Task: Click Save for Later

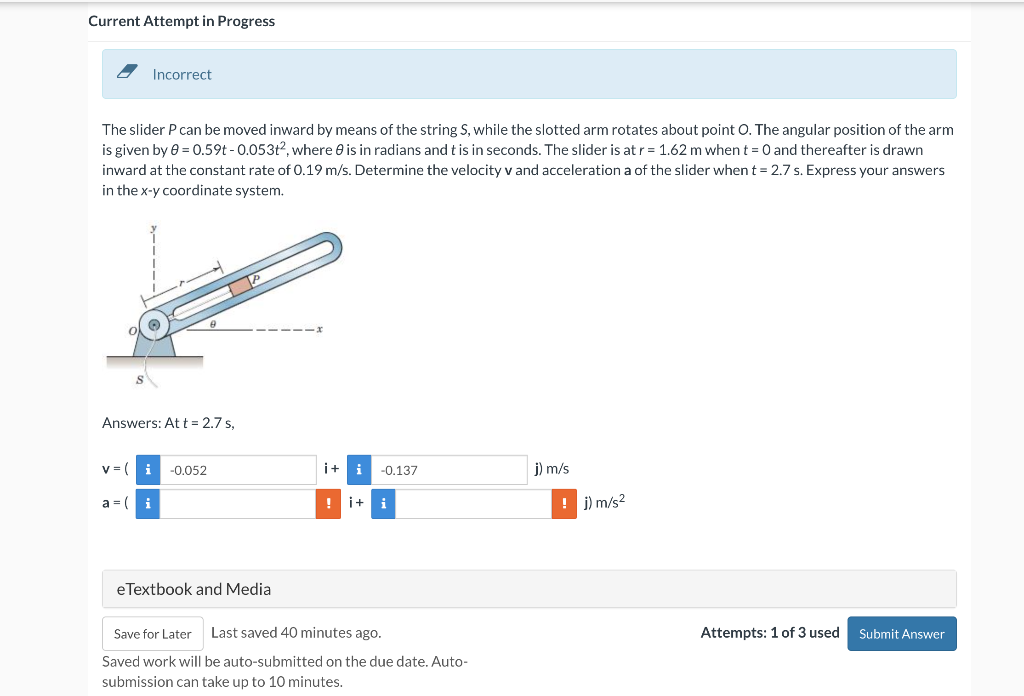Action: [152, 633]
